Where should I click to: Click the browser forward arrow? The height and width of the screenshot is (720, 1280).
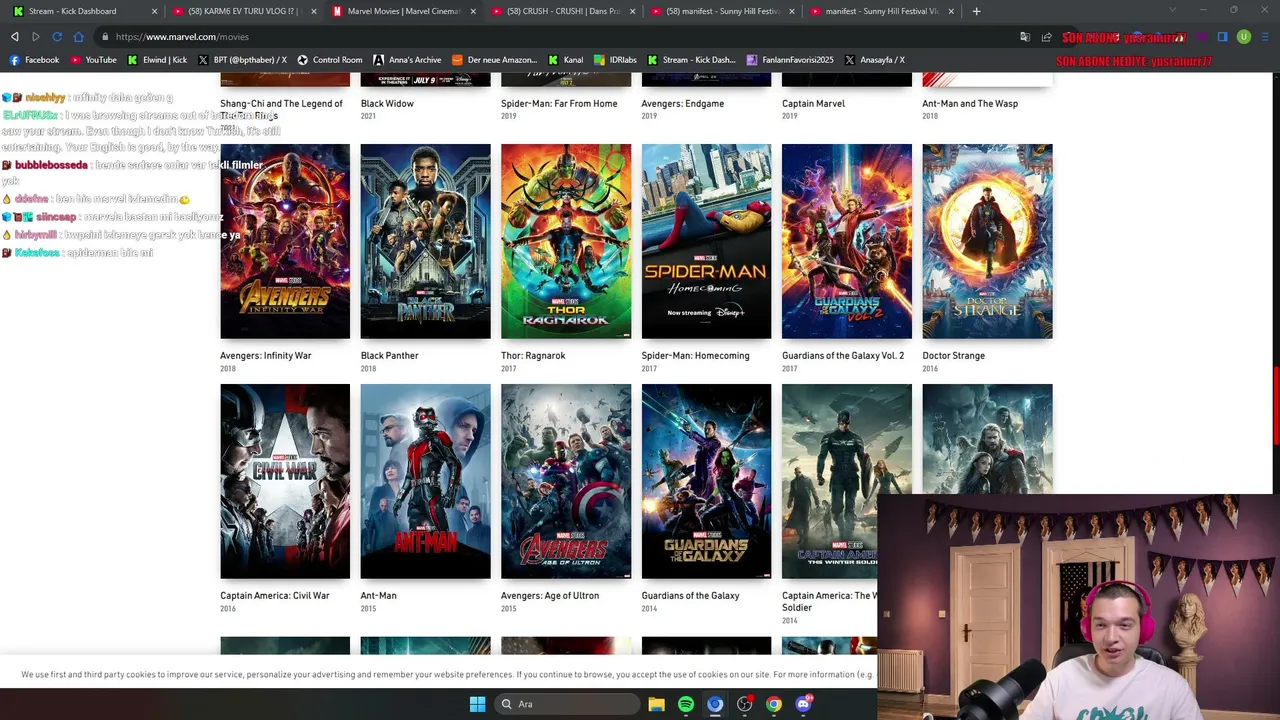tap(36, 37)
